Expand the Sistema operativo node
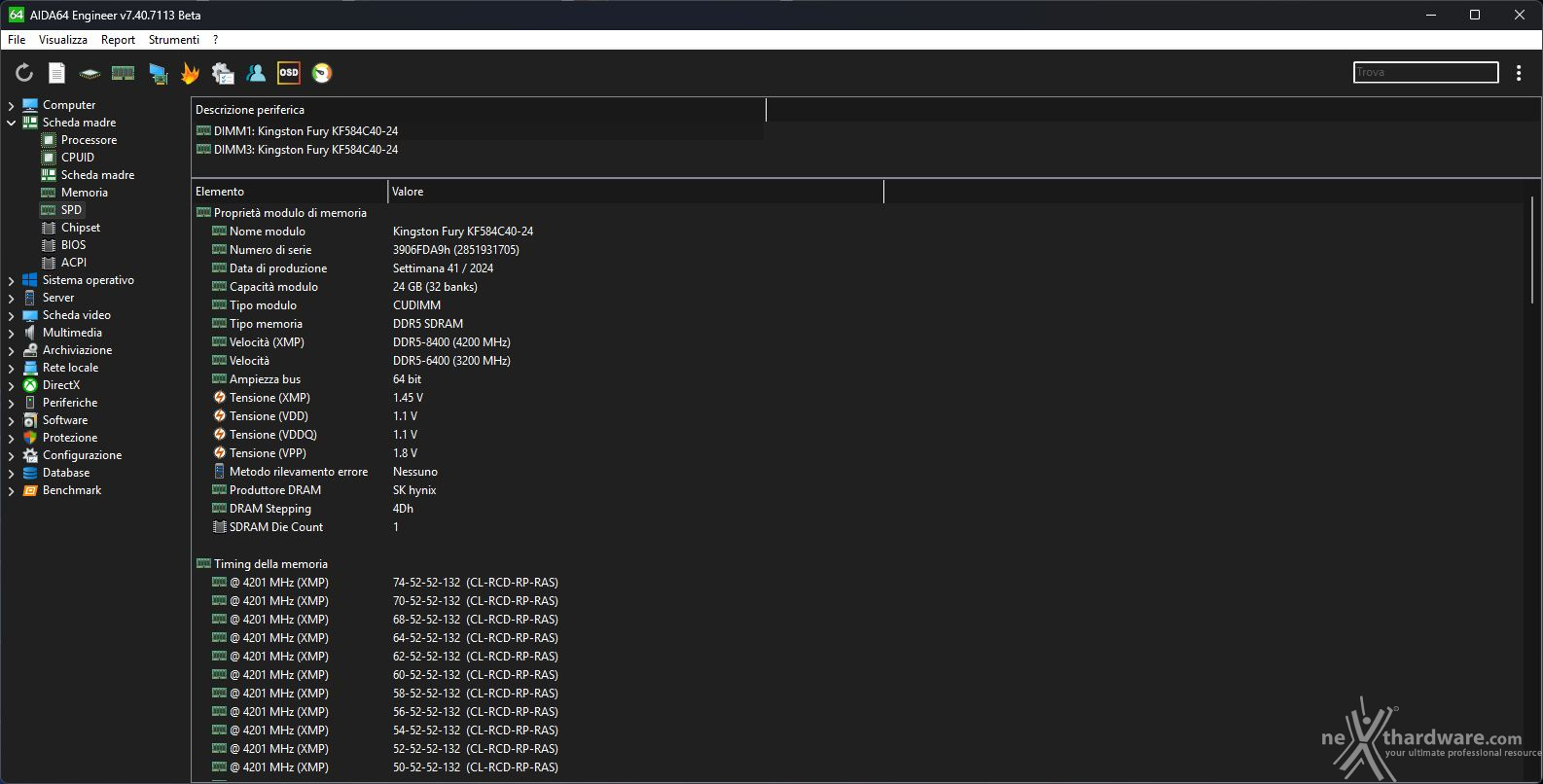1543x784 pixels. pyautogui.click(x=11, y=280)
